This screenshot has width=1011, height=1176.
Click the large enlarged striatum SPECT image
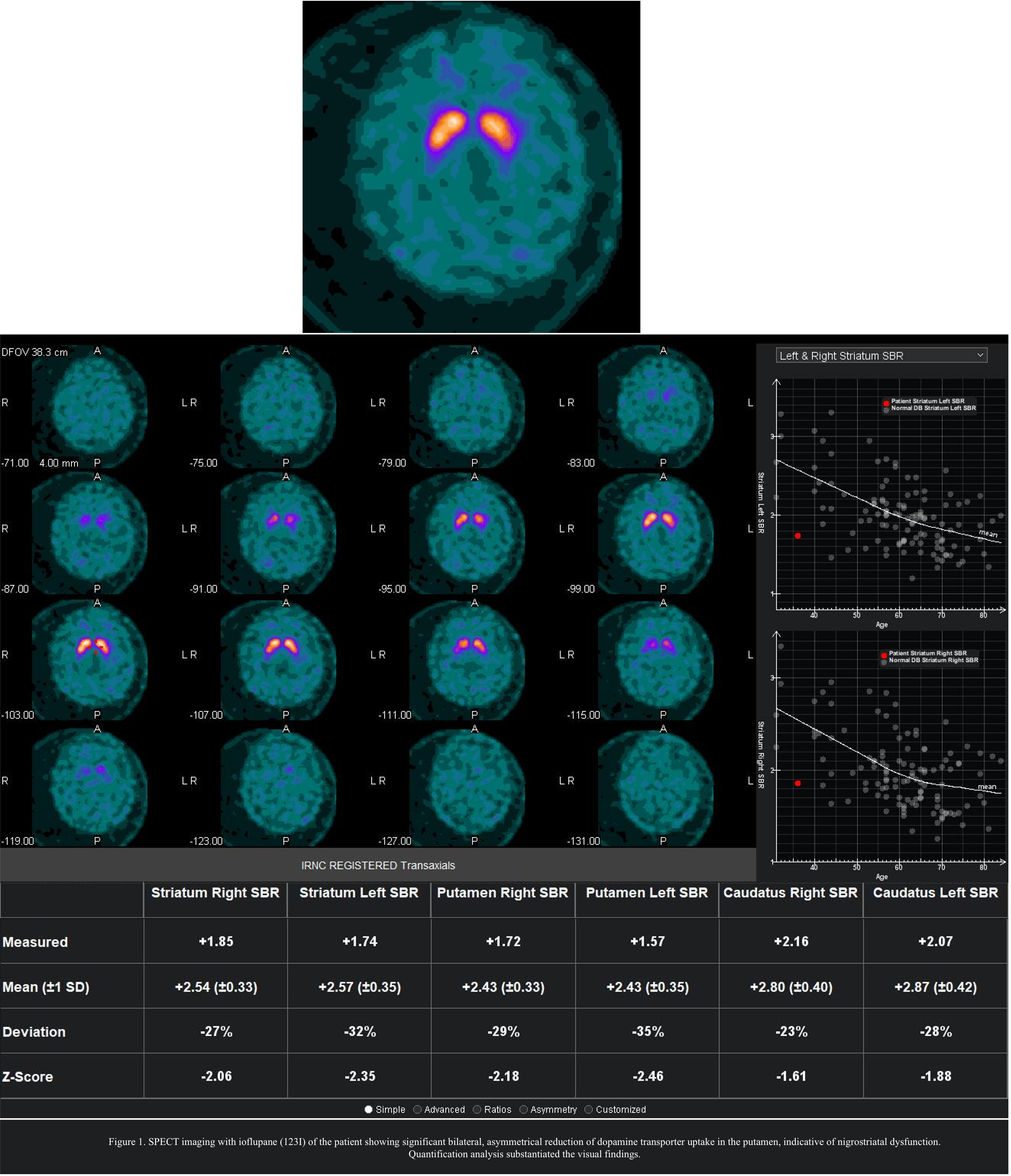[462, 167]
